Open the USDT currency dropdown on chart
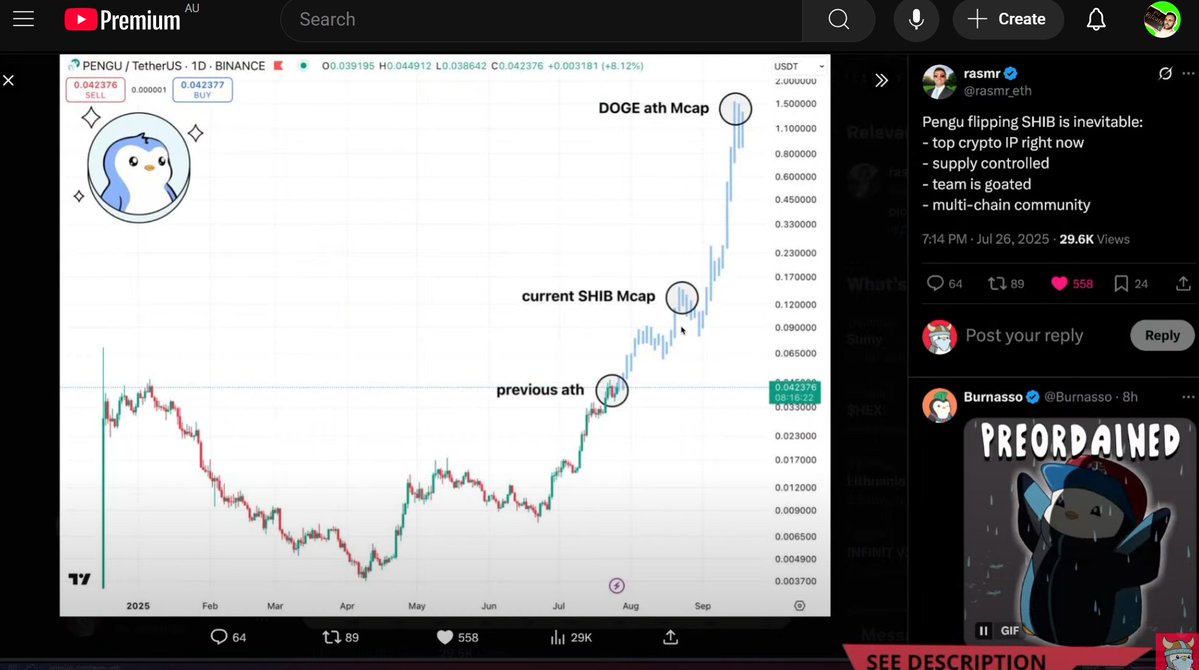 click(798, 67)
